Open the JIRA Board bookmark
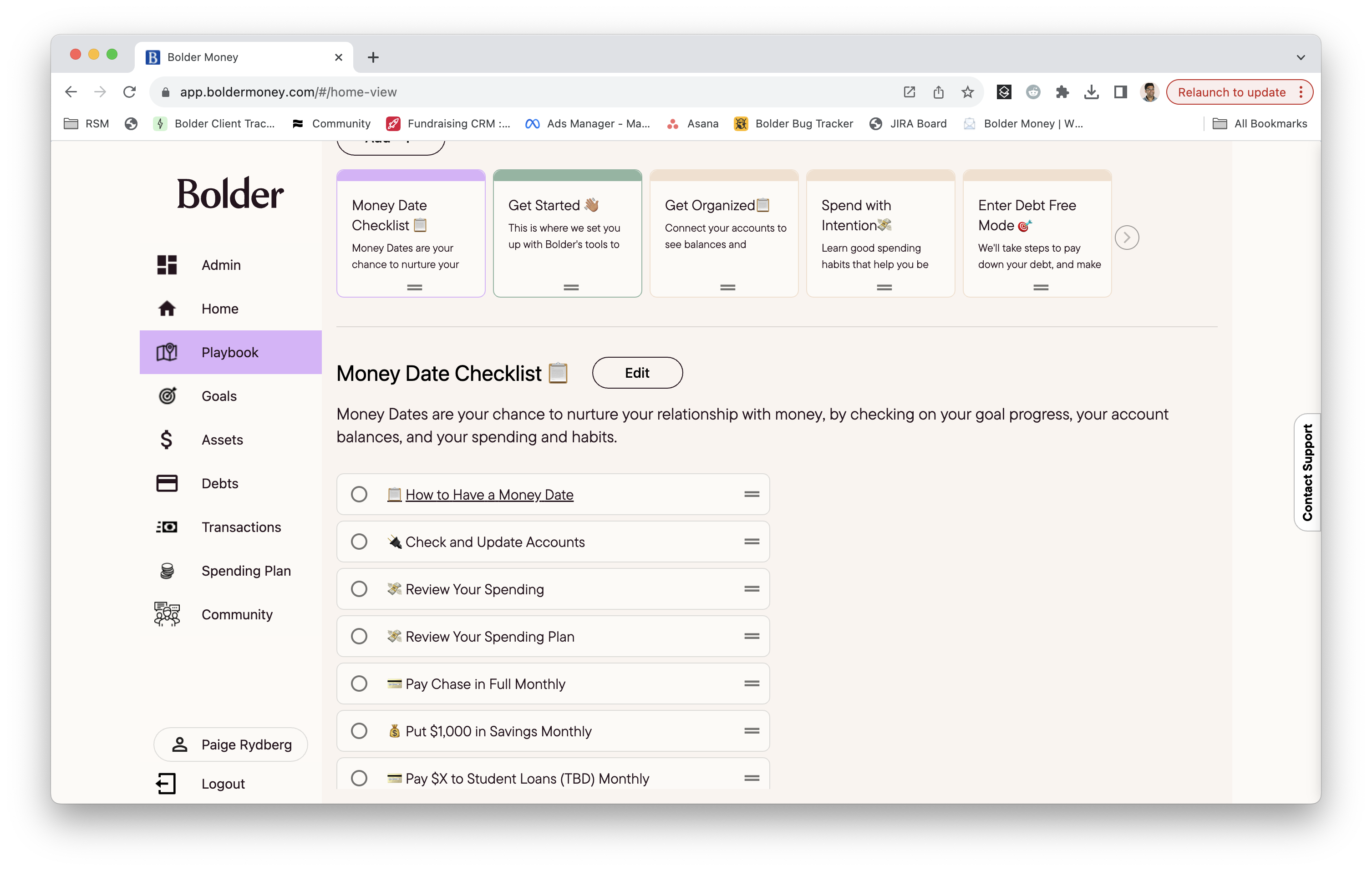This screenshot has height=871, width=1372. 908,124
